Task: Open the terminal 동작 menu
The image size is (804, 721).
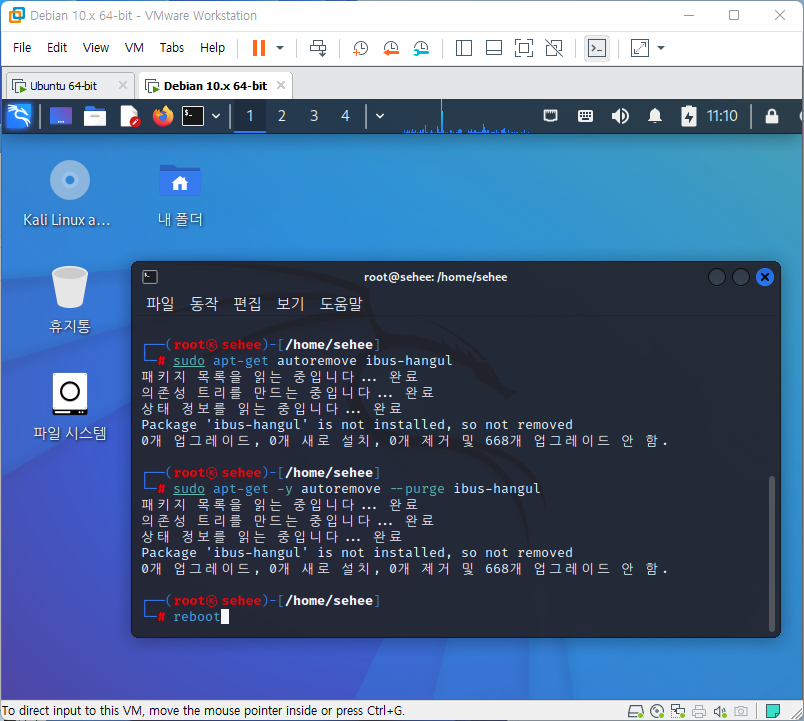Action: point(204,304)
